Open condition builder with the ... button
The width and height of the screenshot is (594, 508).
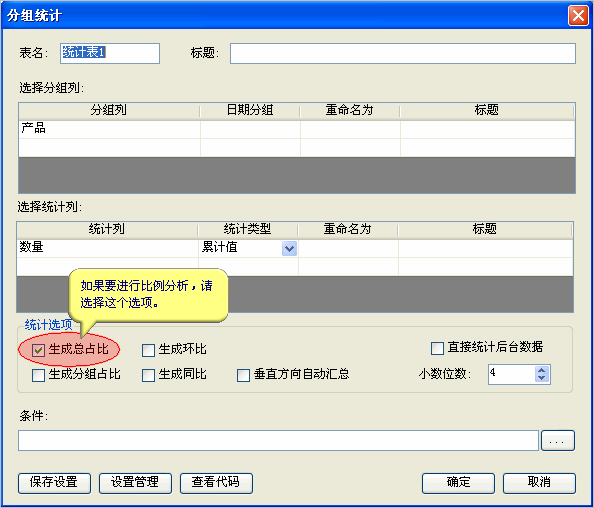pyautogui.click(x=558, y=441)
